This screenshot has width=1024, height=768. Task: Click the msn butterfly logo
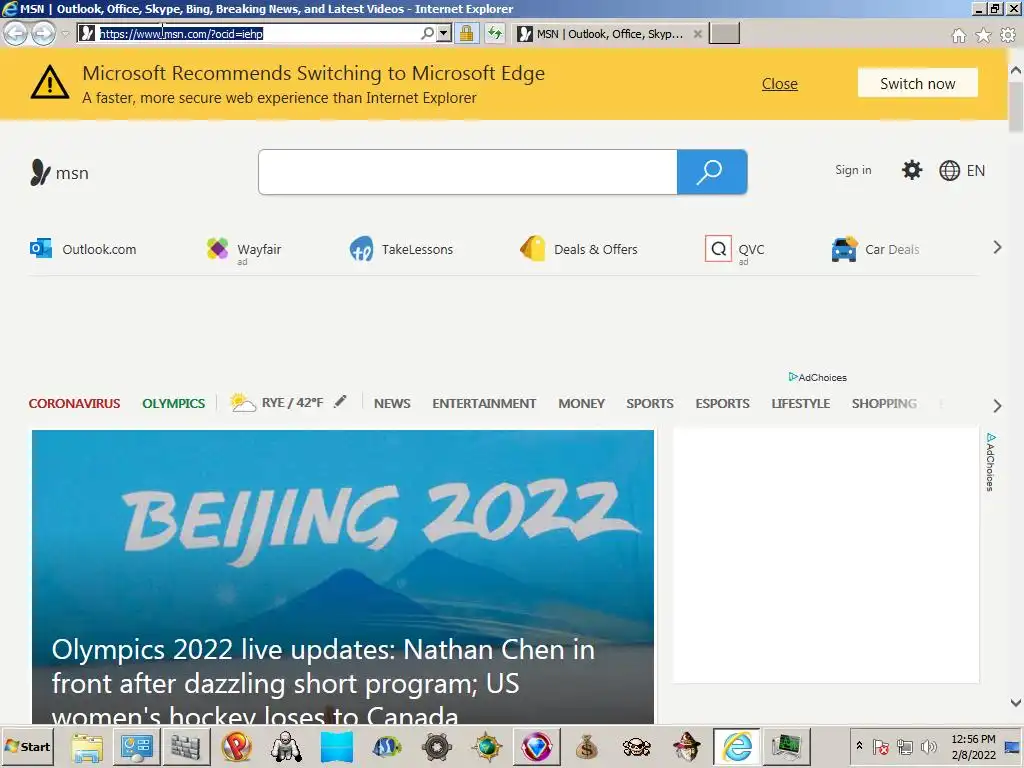[59, 173]
